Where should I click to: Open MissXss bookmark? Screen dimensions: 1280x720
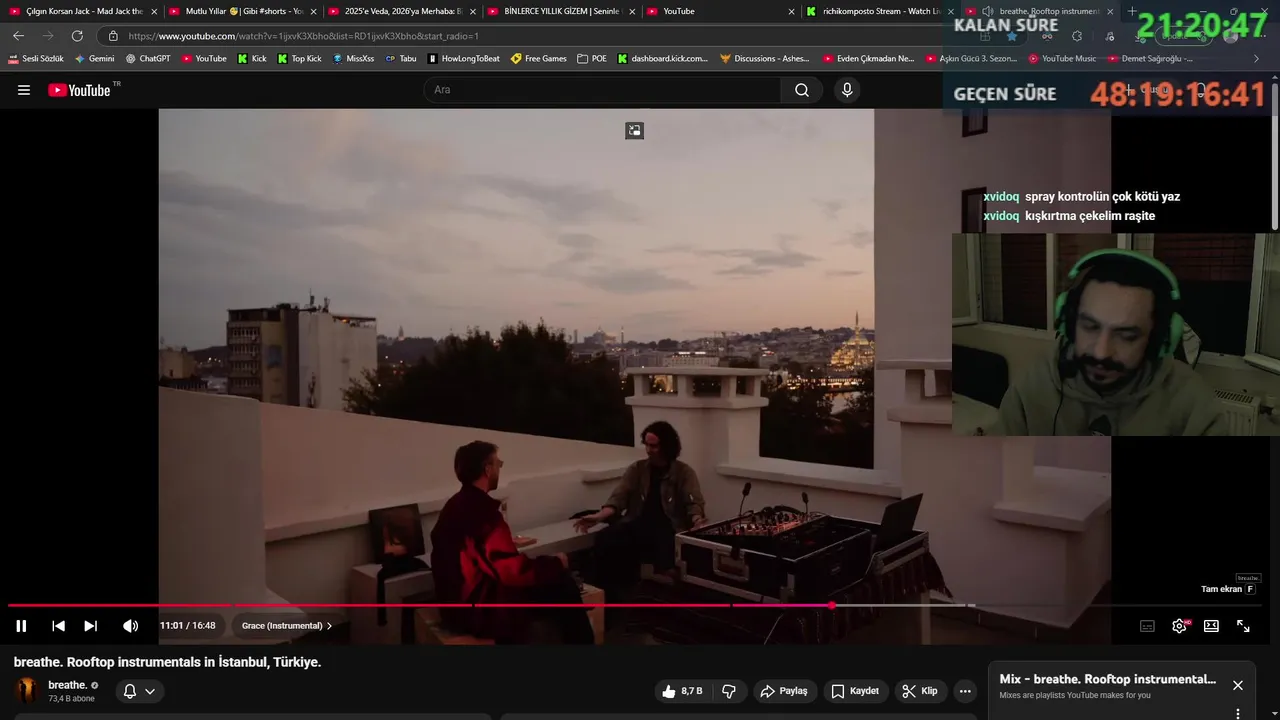[x=353, y=59]
